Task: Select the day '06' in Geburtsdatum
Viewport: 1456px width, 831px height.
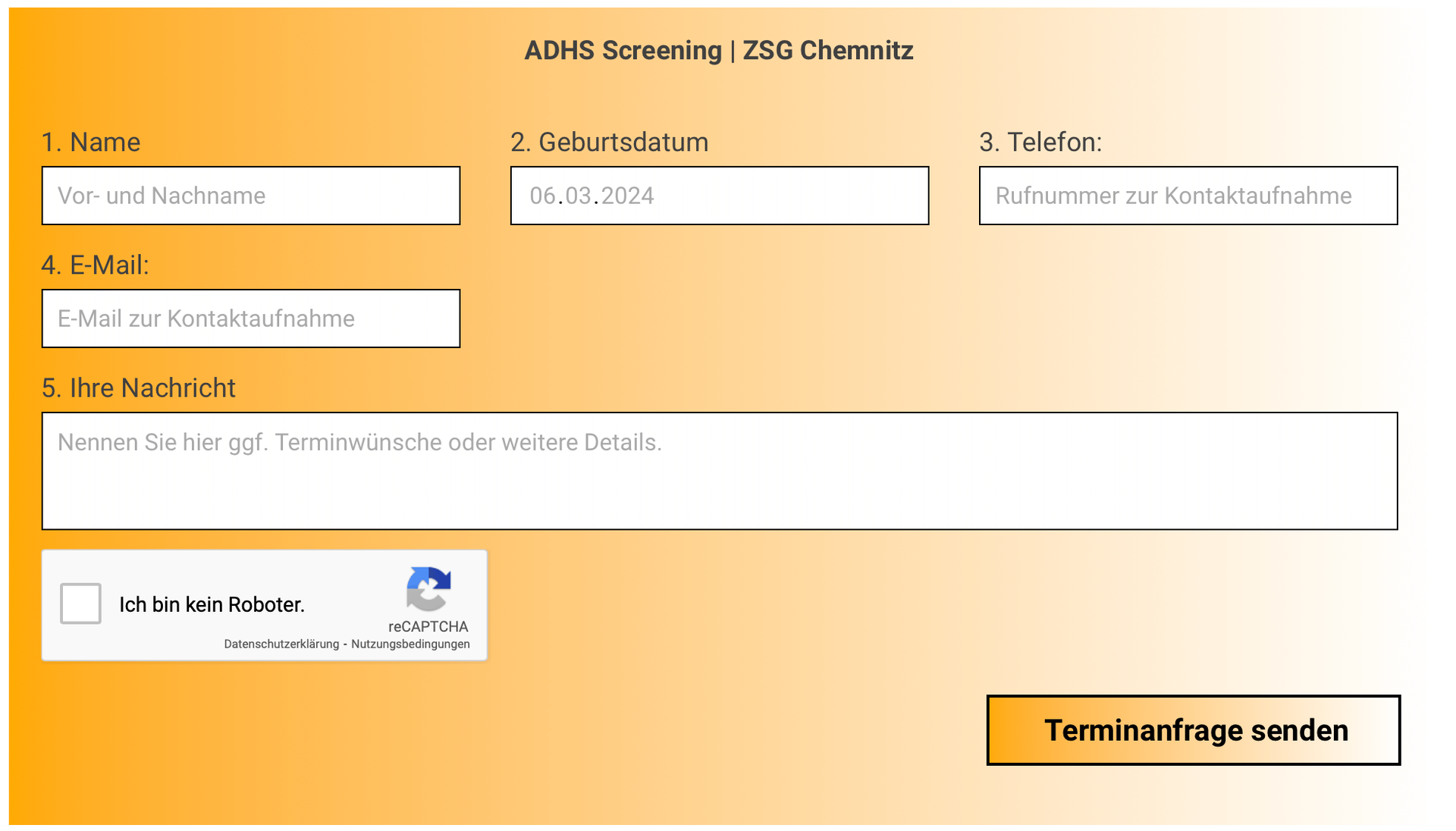Action: point(543,196)
